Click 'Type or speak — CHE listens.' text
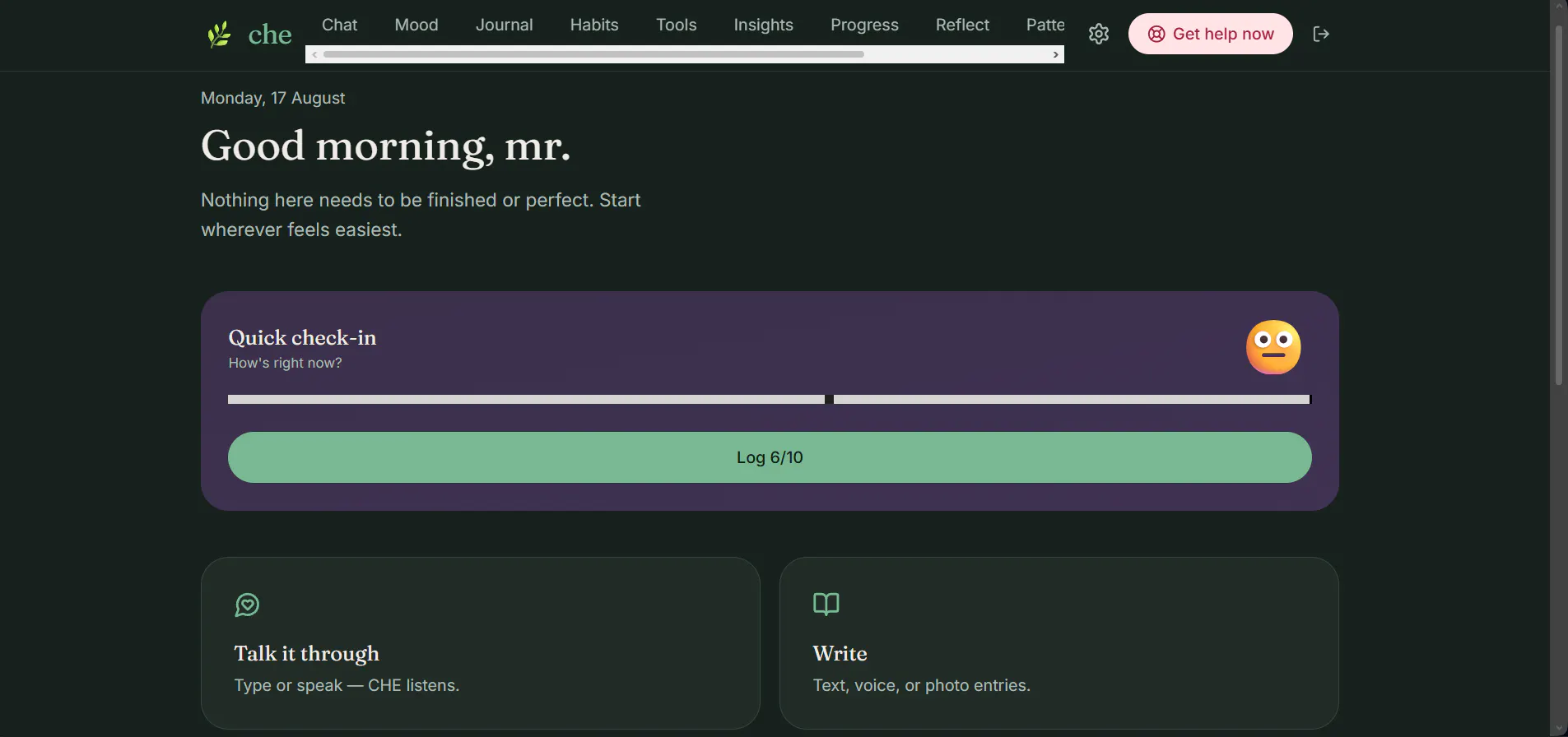 (347, 685)
